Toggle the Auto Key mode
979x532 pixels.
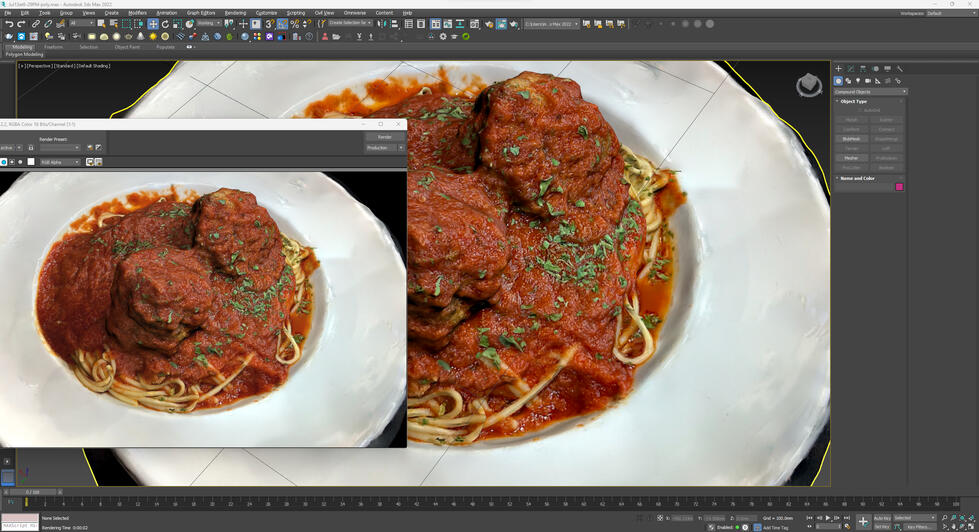coord(882,518)
